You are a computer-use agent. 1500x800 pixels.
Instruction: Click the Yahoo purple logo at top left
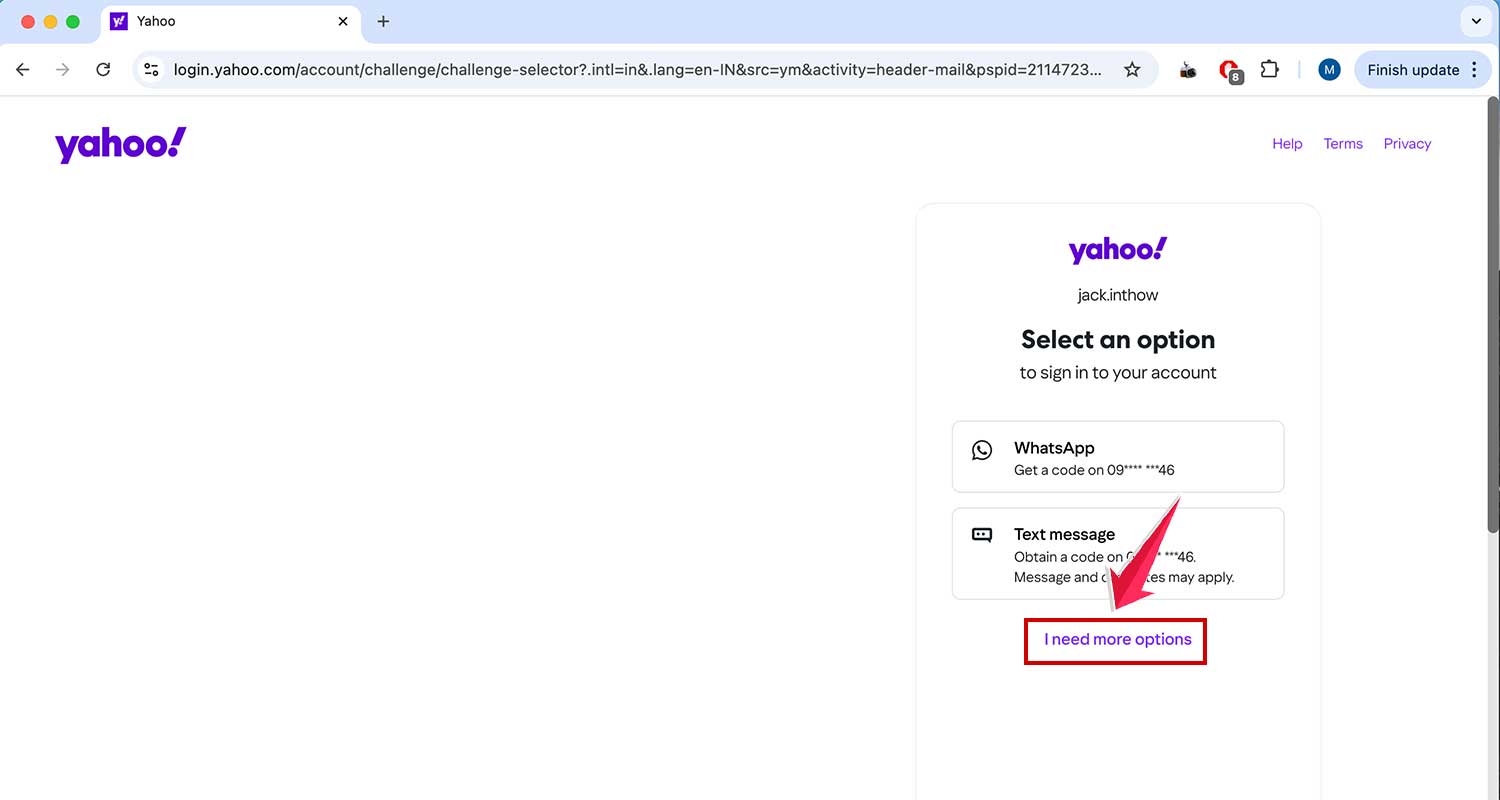(x=120, y=143)
